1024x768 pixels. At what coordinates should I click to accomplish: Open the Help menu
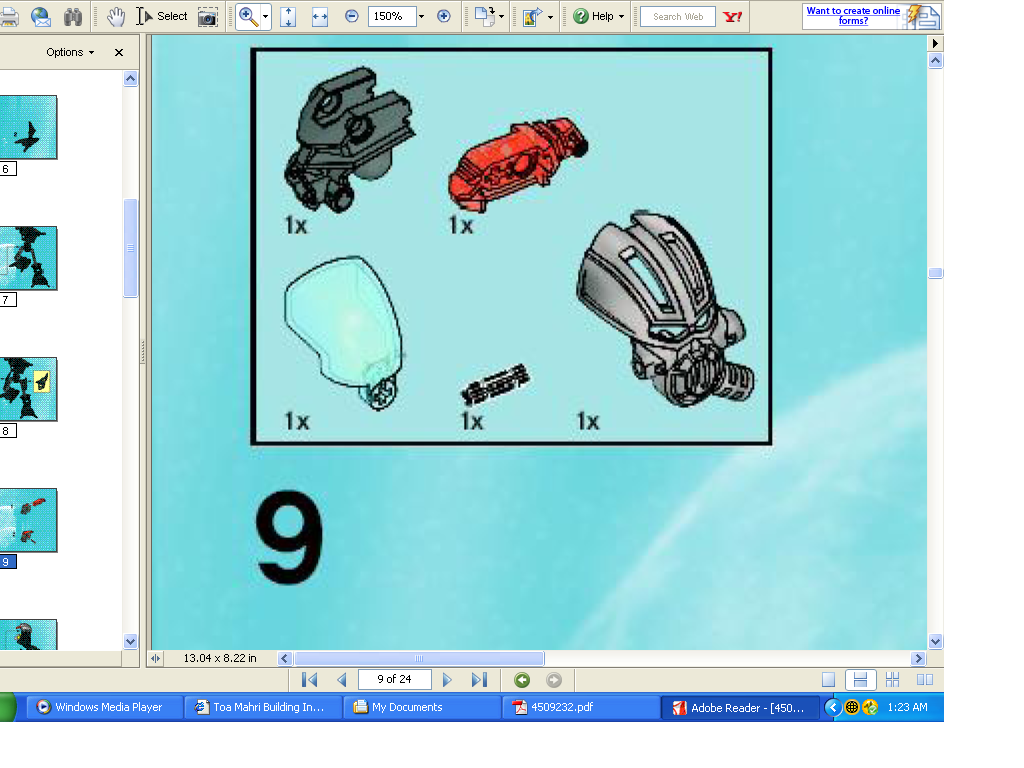pyautogui.click(x=598, y=16)
